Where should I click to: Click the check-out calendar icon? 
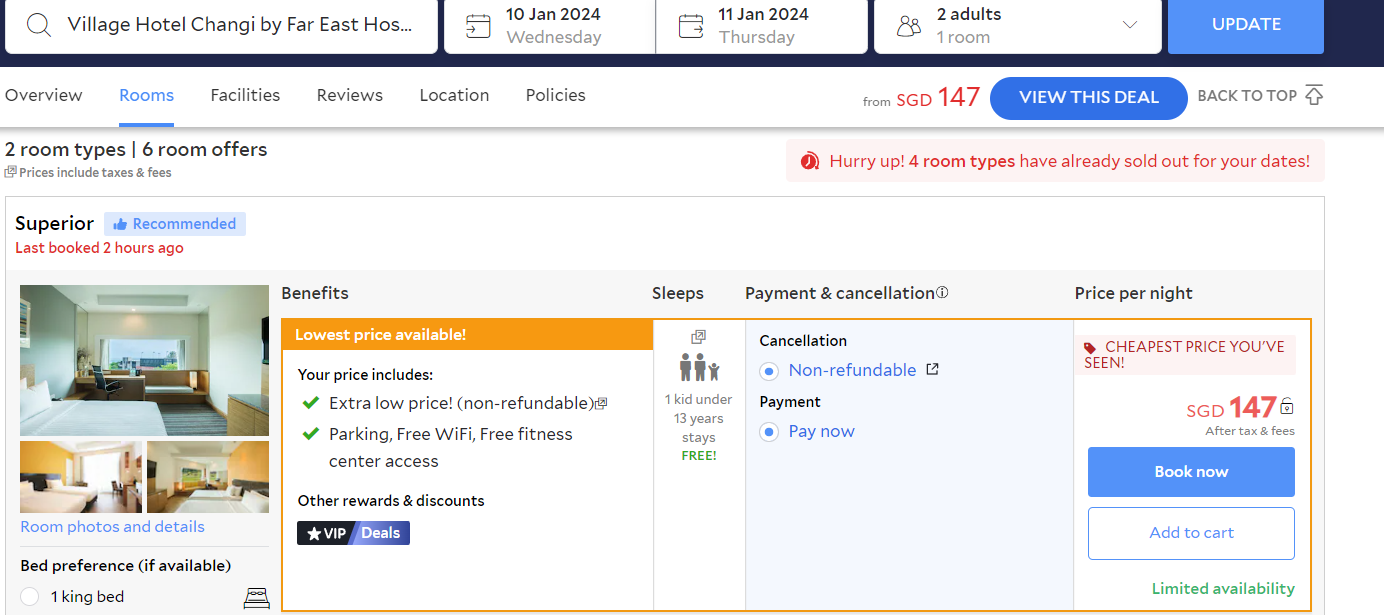tap(691, 26)
